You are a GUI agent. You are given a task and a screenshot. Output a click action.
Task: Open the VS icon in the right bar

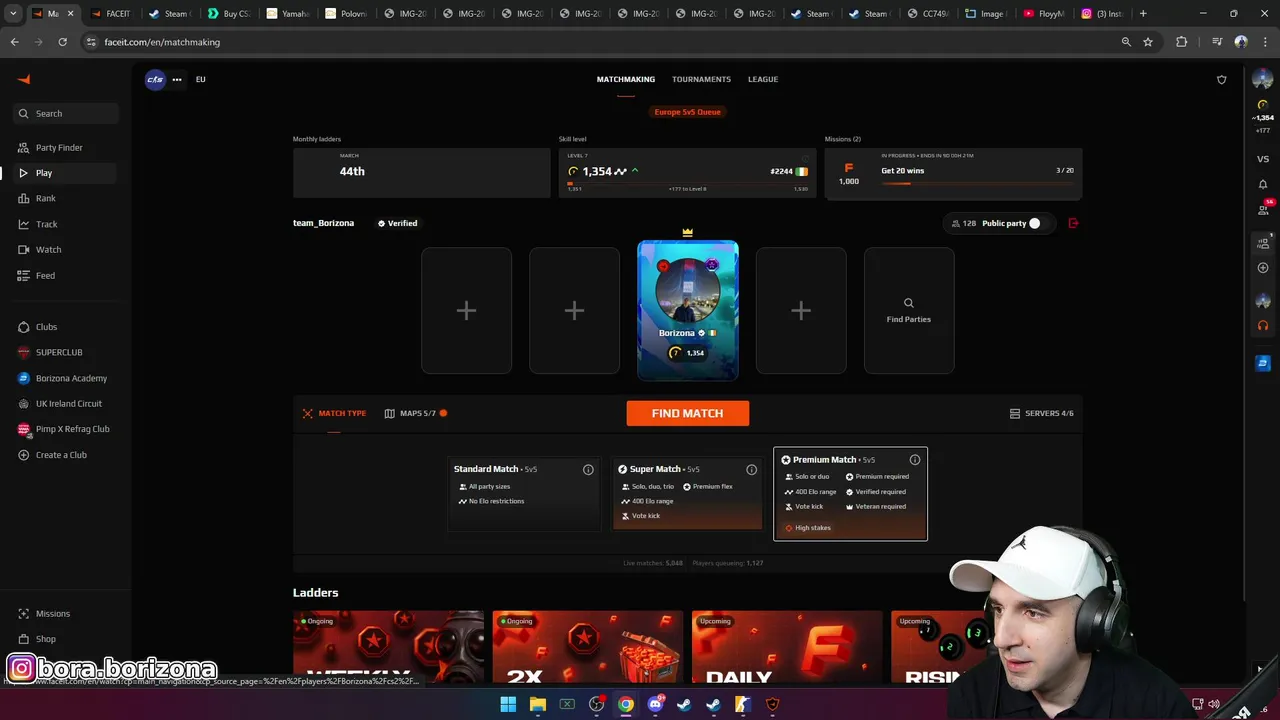pos(1263,159)
